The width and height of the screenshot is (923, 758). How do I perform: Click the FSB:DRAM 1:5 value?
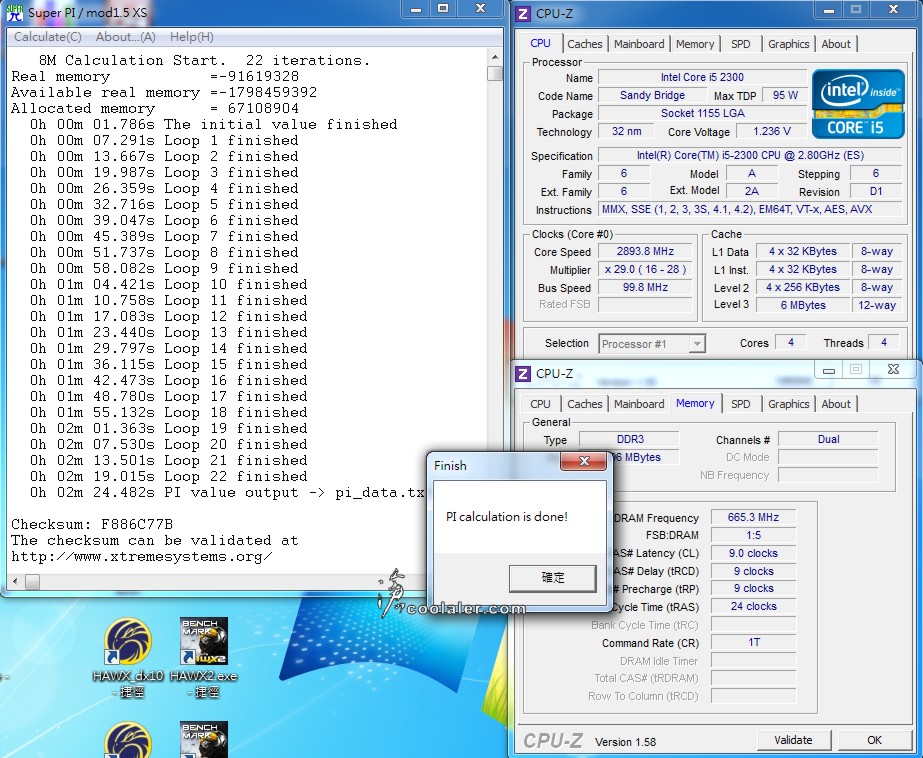pyautogui.click(x=753, y=535)
